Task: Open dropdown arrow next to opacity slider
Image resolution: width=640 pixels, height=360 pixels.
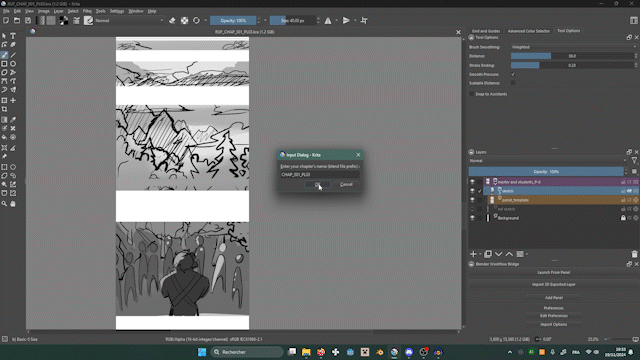Action: tap(265, 20)
